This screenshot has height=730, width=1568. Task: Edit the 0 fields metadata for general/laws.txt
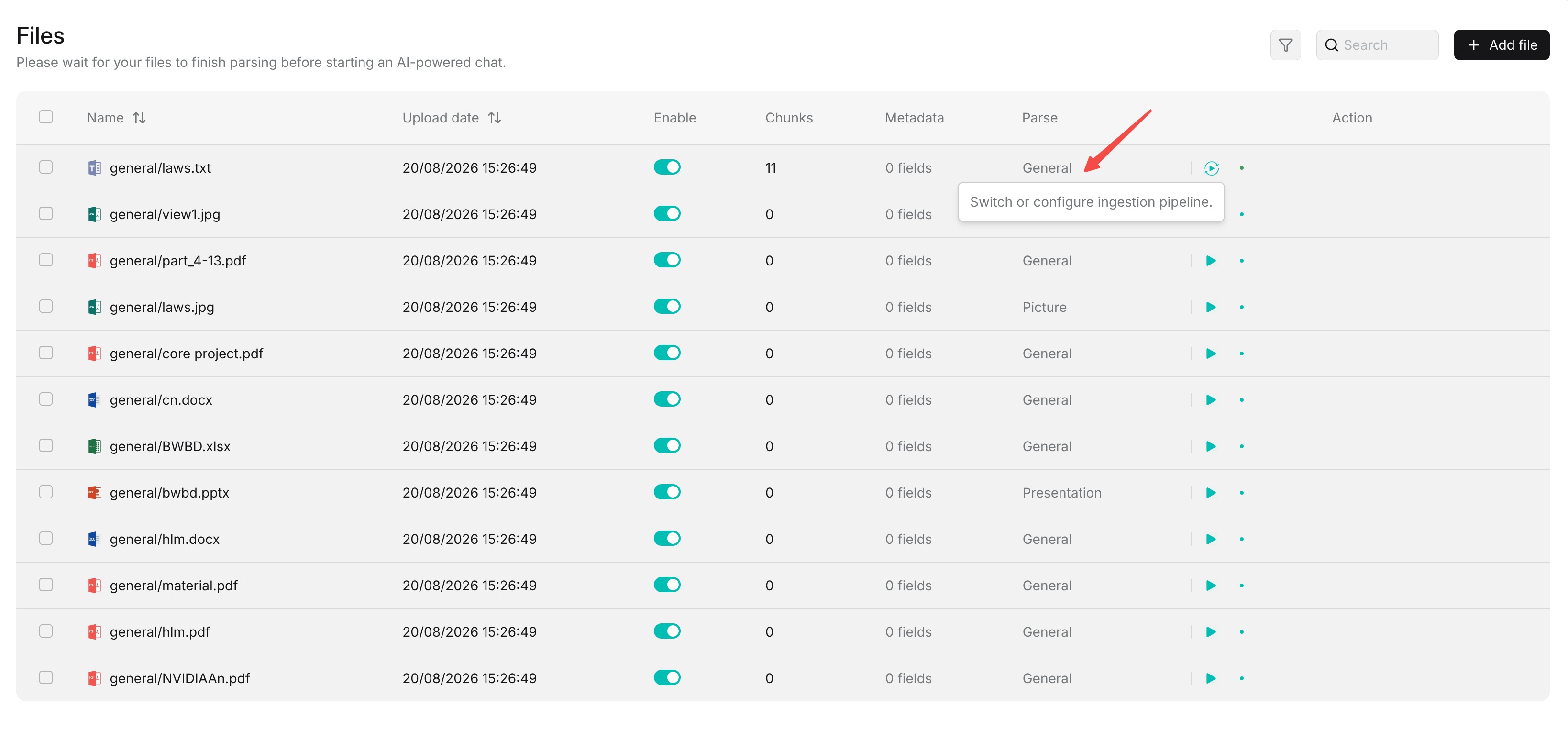point(908,168)
